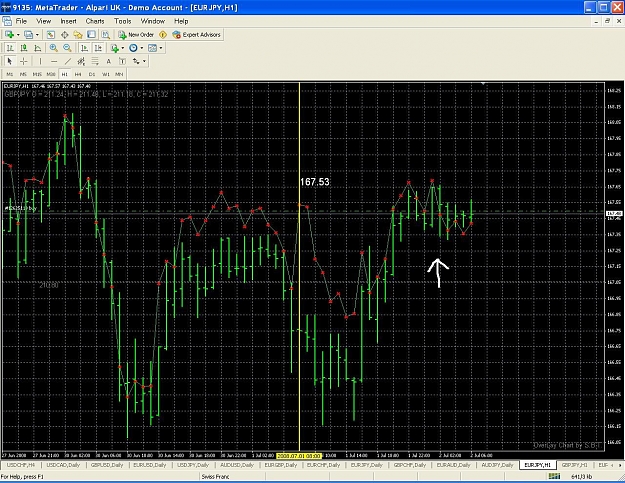Switch to candlestick chart display

pyautogui.click(x=24, y=48)
